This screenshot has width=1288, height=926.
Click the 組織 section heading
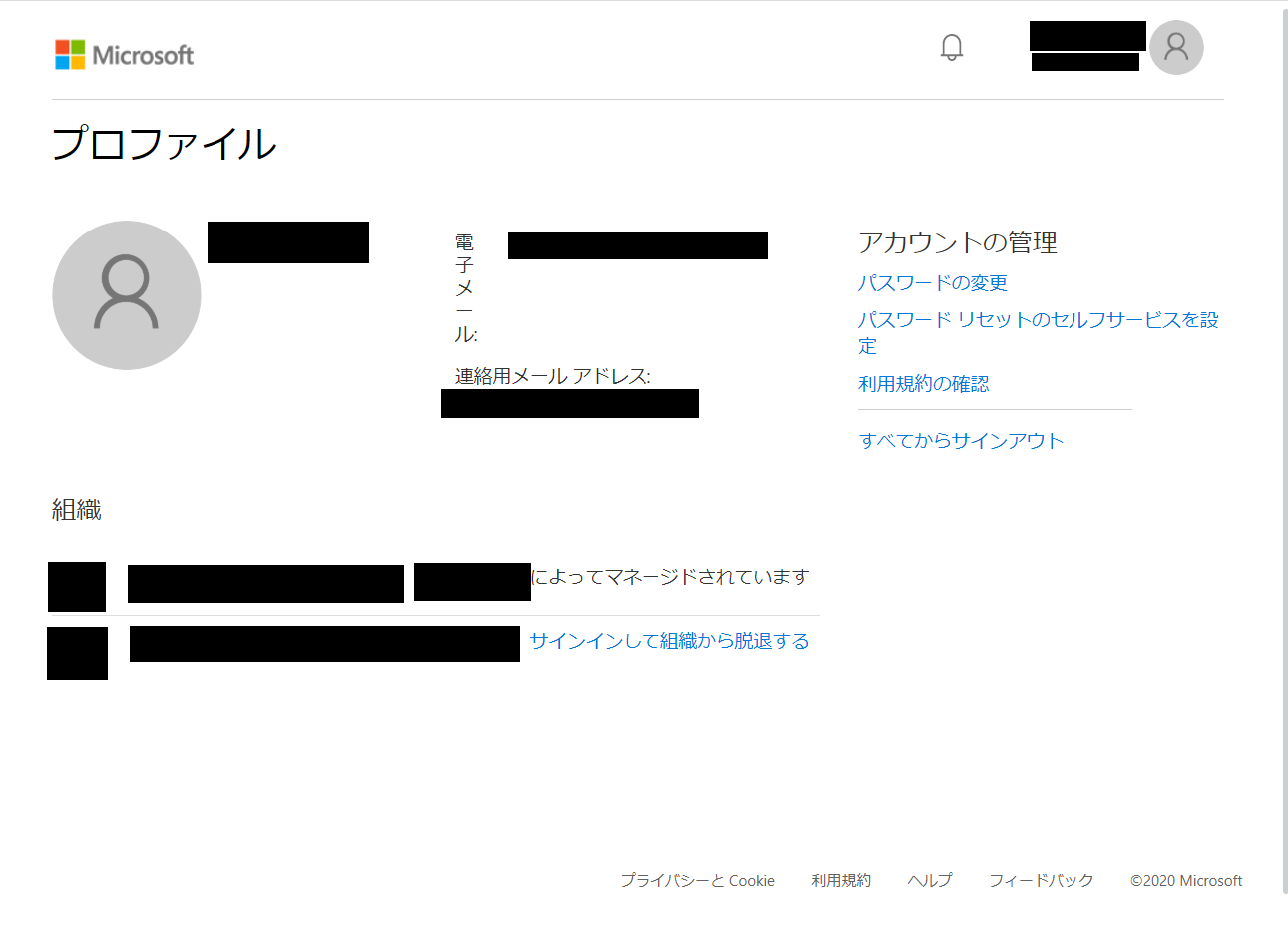[77, 510]
